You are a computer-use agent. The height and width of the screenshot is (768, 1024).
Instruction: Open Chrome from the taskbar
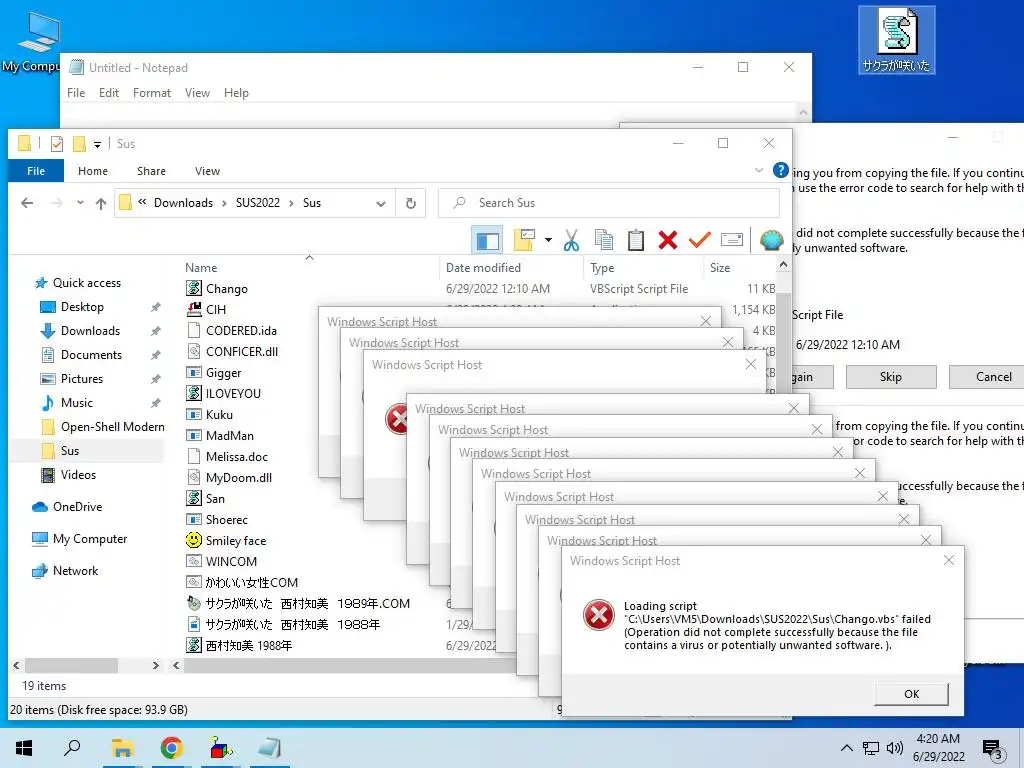171,748
